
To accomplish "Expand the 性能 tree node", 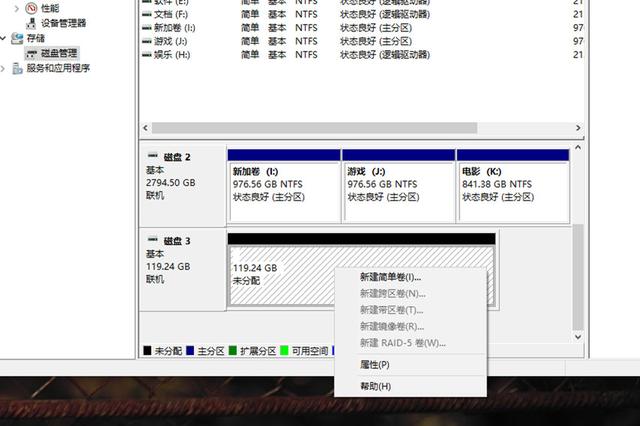I will coord(17,8).
